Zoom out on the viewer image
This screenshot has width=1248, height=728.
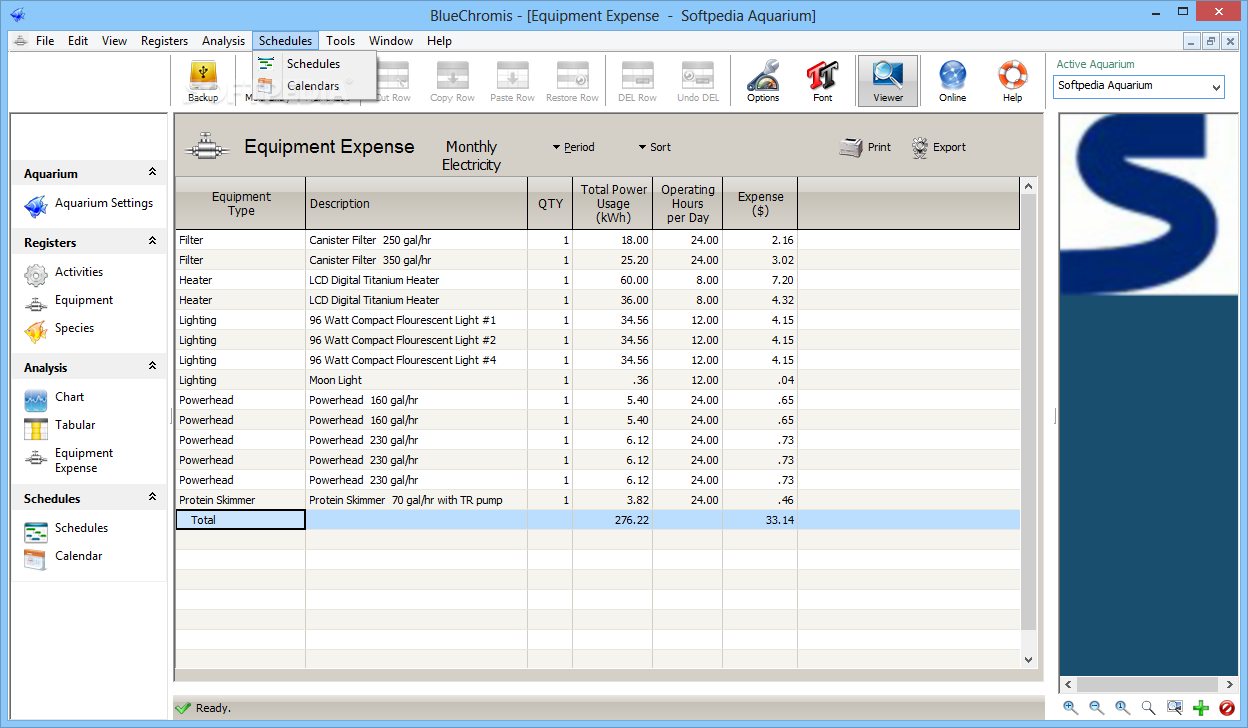1097,708
